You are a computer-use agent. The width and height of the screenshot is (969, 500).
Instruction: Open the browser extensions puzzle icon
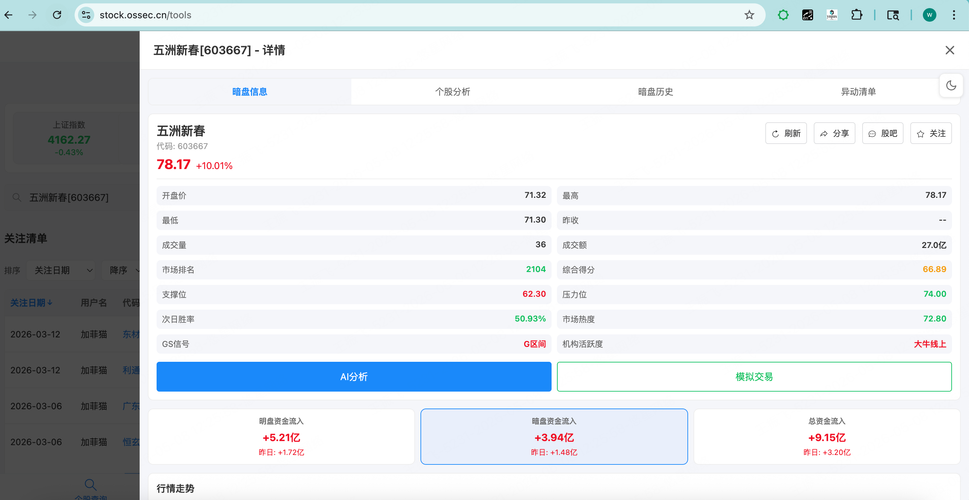[x=857, y=15]
